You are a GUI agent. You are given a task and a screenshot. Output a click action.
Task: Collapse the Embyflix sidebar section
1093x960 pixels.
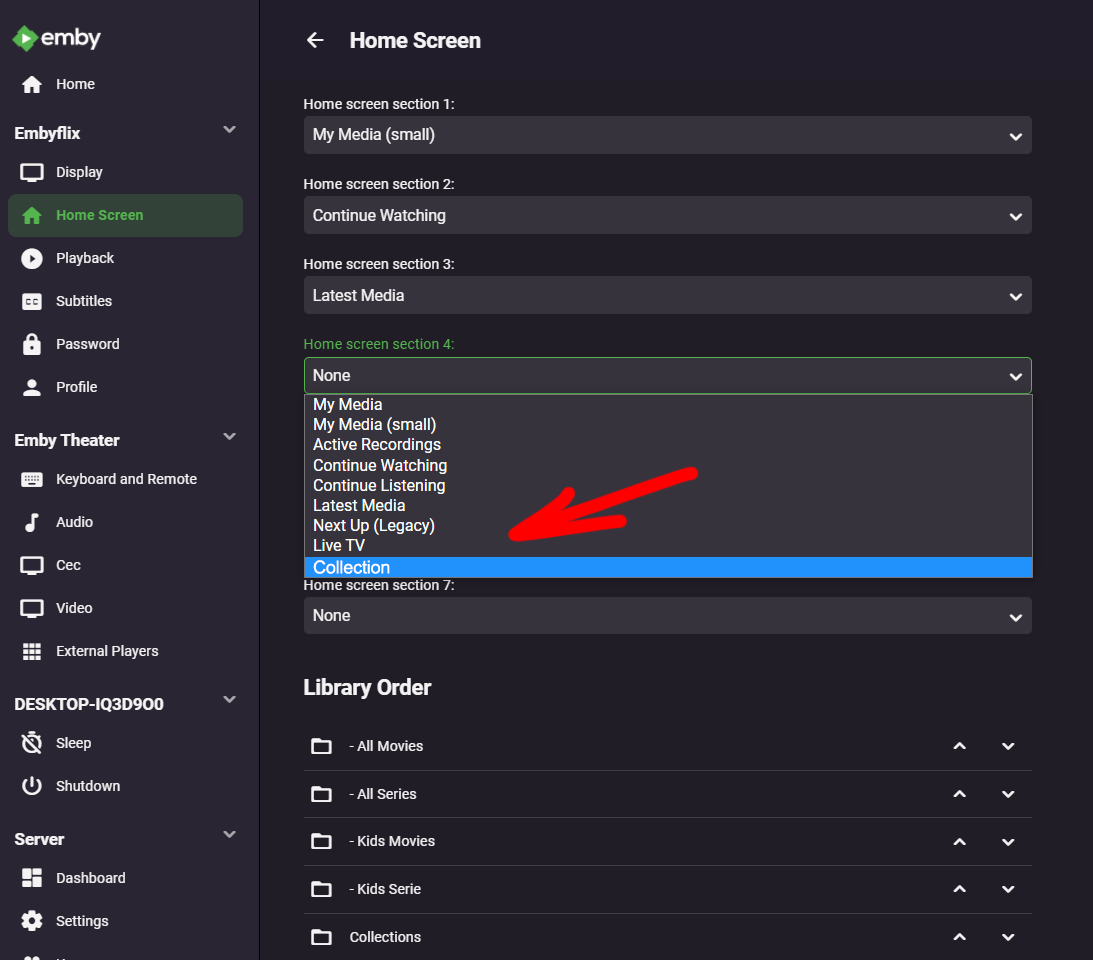229,130
